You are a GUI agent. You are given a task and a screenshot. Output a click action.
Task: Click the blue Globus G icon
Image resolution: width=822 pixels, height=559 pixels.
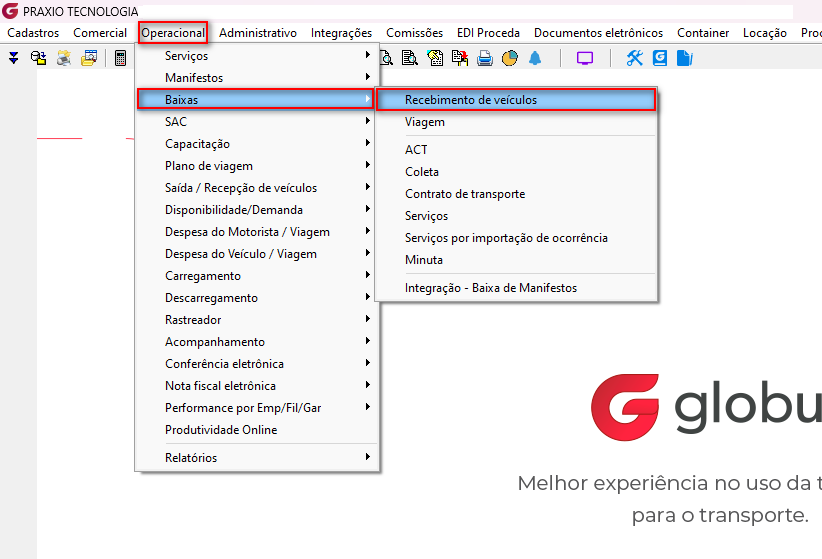tap(660, 58)
